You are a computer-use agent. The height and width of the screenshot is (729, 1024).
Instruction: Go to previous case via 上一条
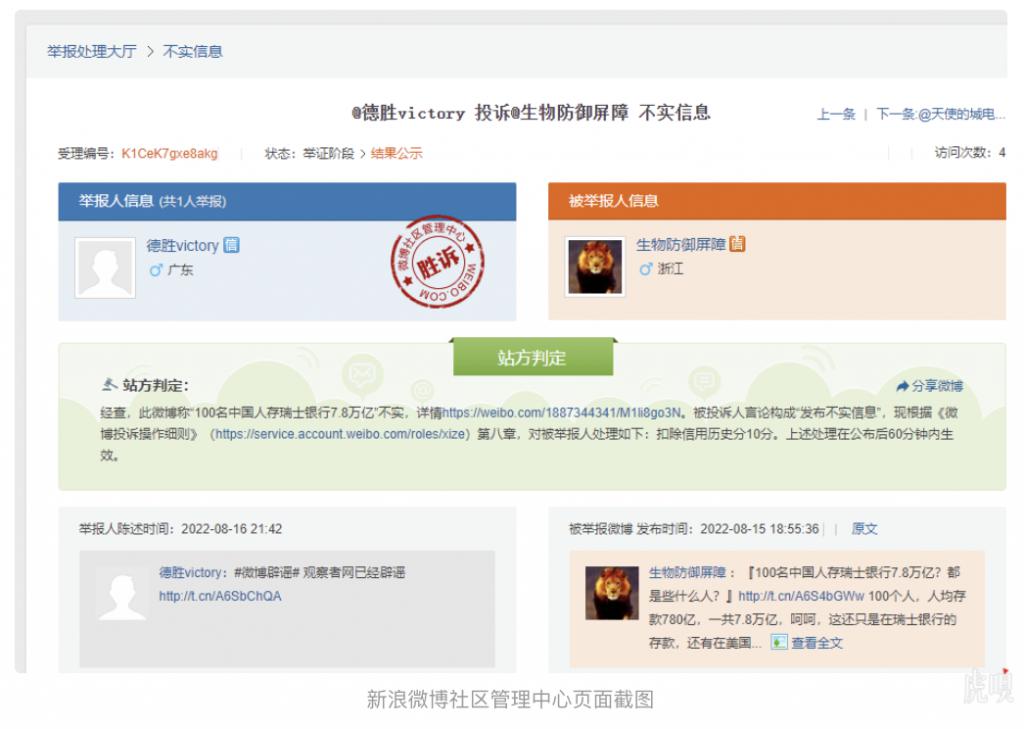[836, 114]
